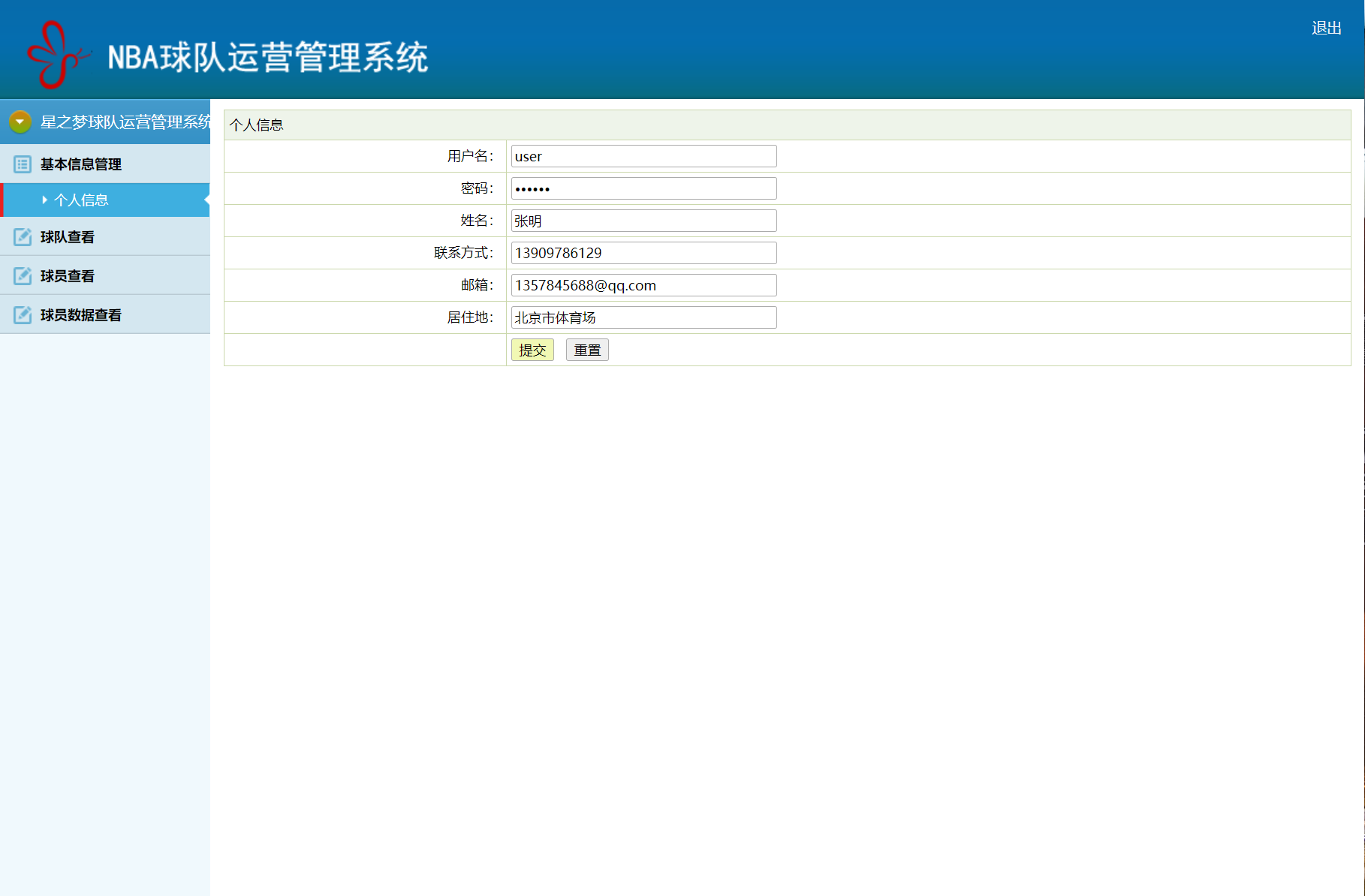Image resolution: width=1365 pixels, height=896 pixels.
Task: Click the edit icon beside 球员数据查看
Action: [22, 314]
